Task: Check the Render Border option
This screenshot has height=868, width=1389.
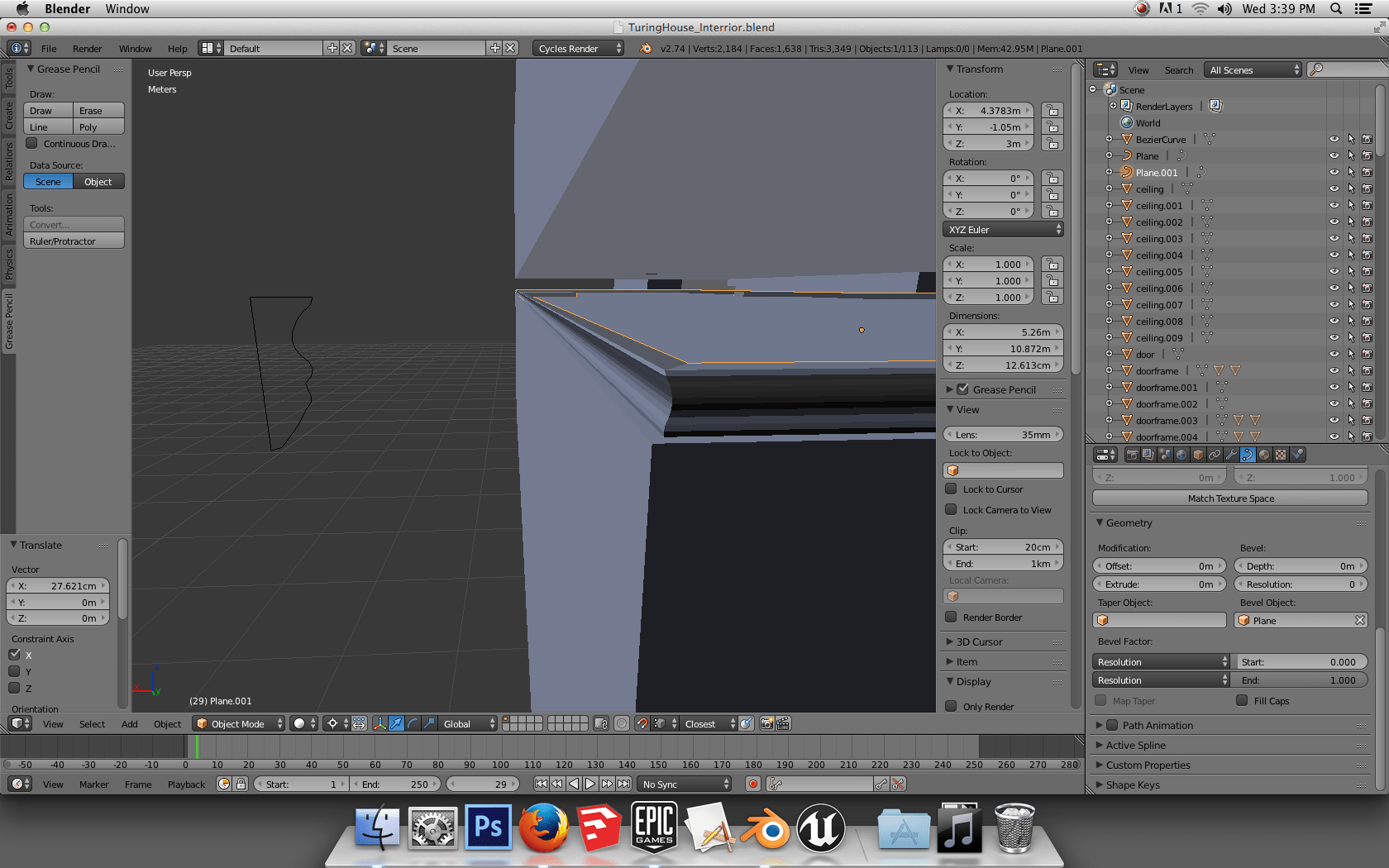Action: tap(952, 618)
